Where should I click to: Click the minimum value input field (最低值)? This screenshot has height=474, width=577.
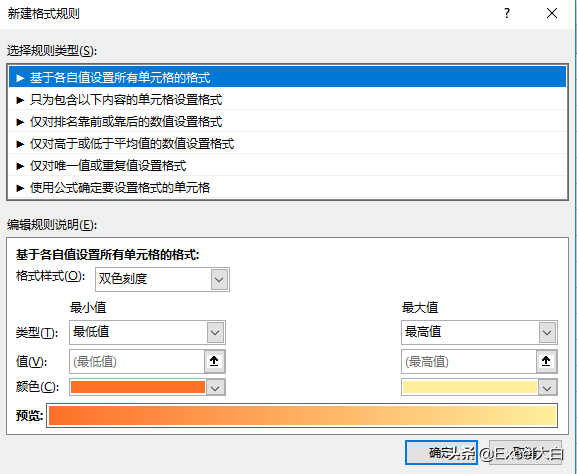click(137, 362)
